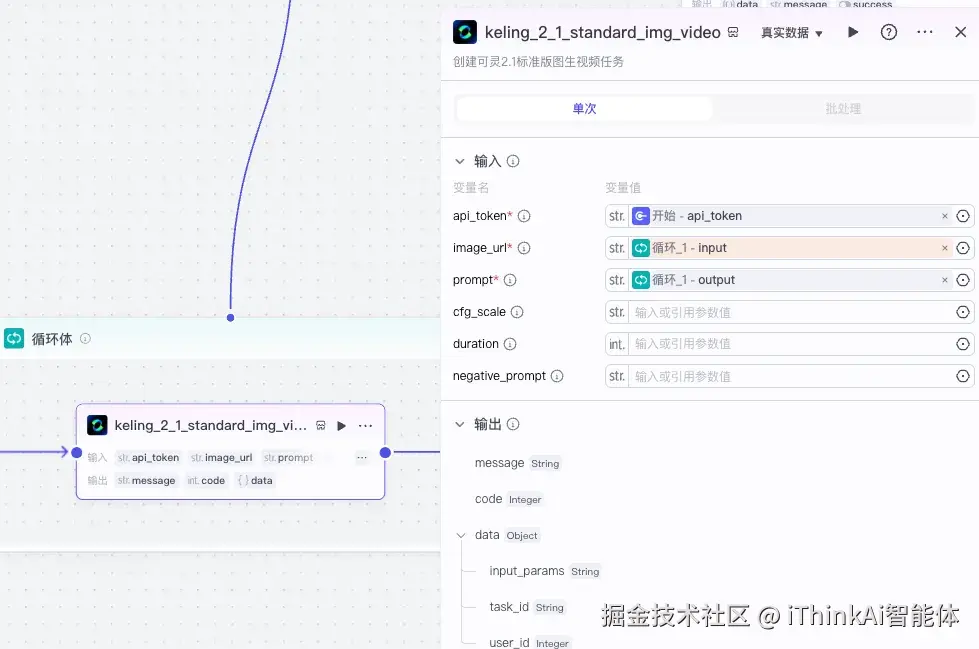979x649 pixels.
Task: Open the help question mark icon
Action: tap(888, 32)
